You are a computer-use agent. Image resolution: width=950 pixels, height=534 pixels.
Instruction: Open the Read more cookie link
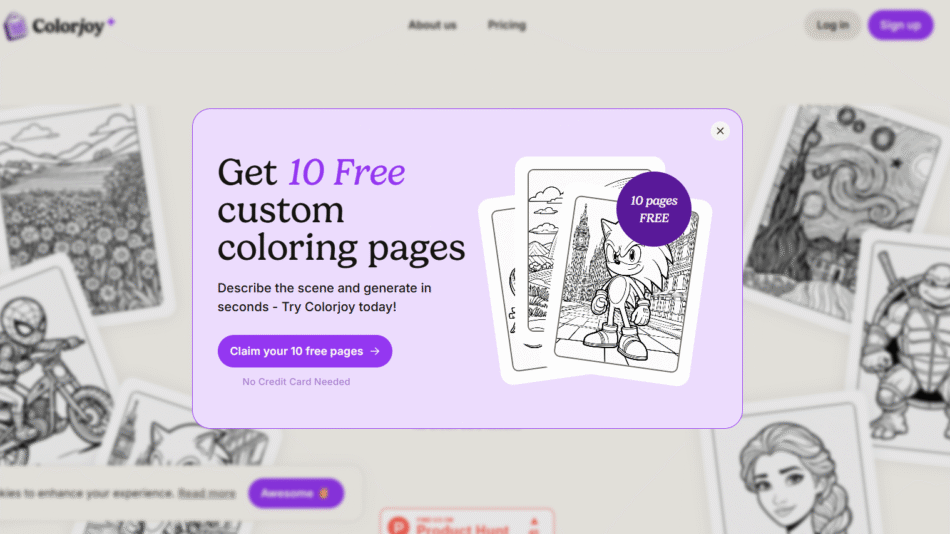tap(207, 493)
